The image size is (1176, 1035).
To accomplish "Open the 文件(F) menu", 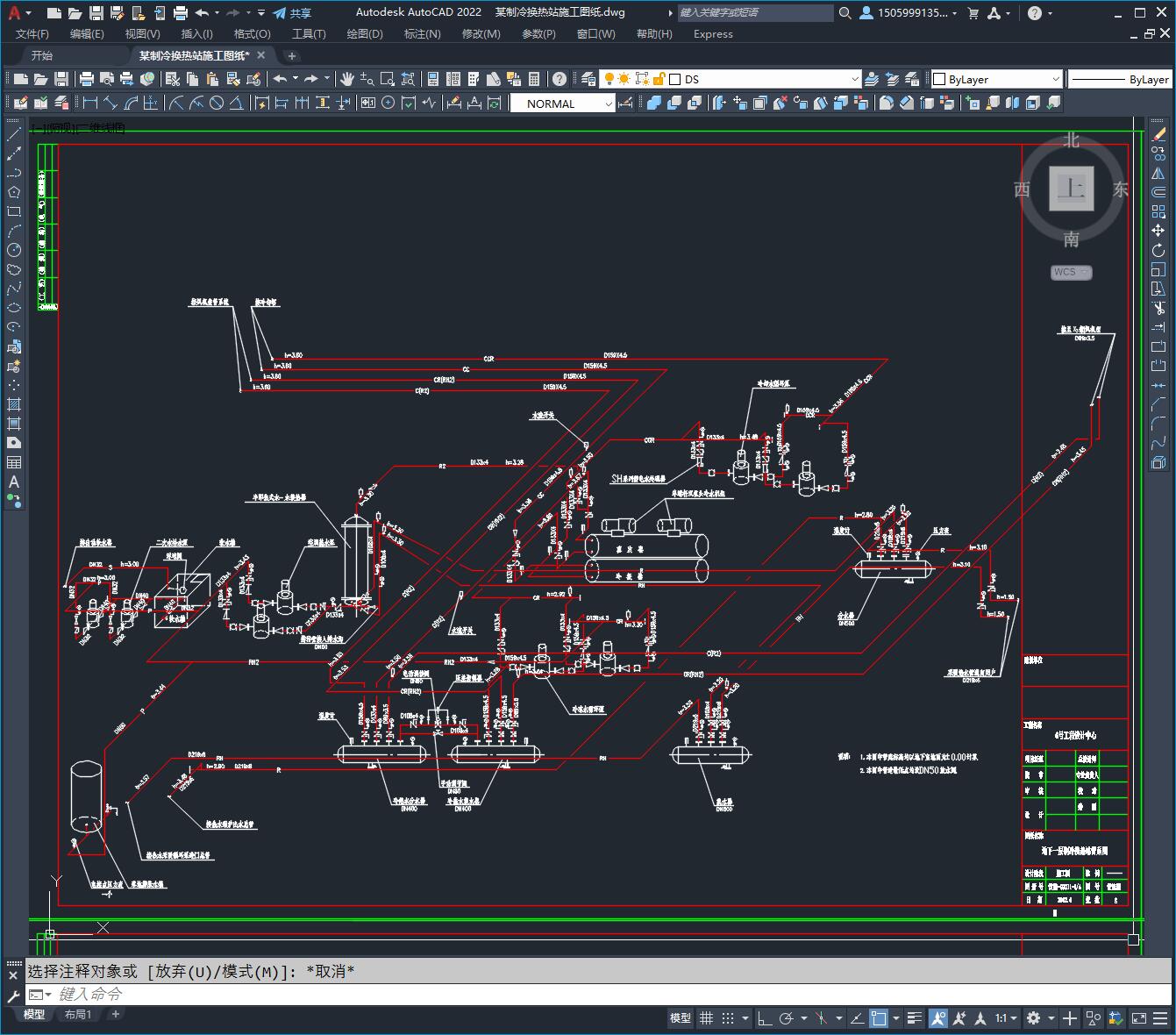I will pyautogui.click(x=32, y=33).
